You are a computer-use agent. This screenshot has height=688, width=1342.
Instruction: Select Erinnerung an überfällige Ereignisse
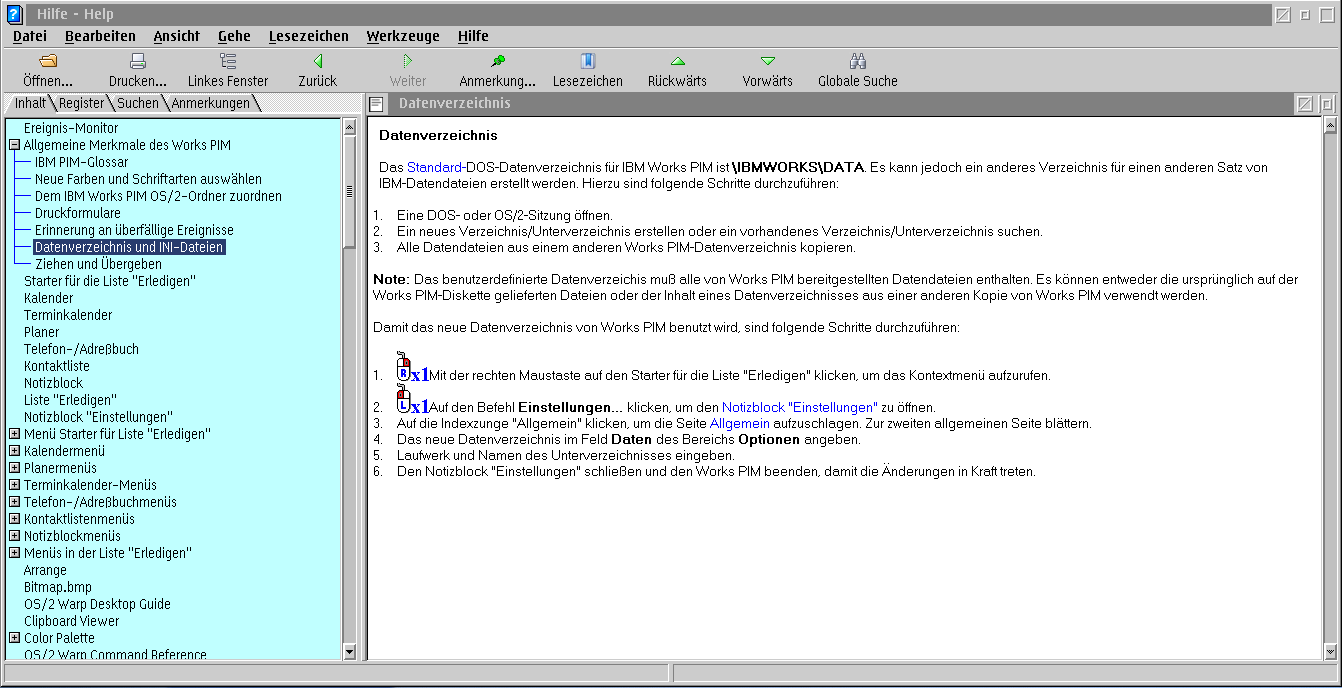coord(134,230)
